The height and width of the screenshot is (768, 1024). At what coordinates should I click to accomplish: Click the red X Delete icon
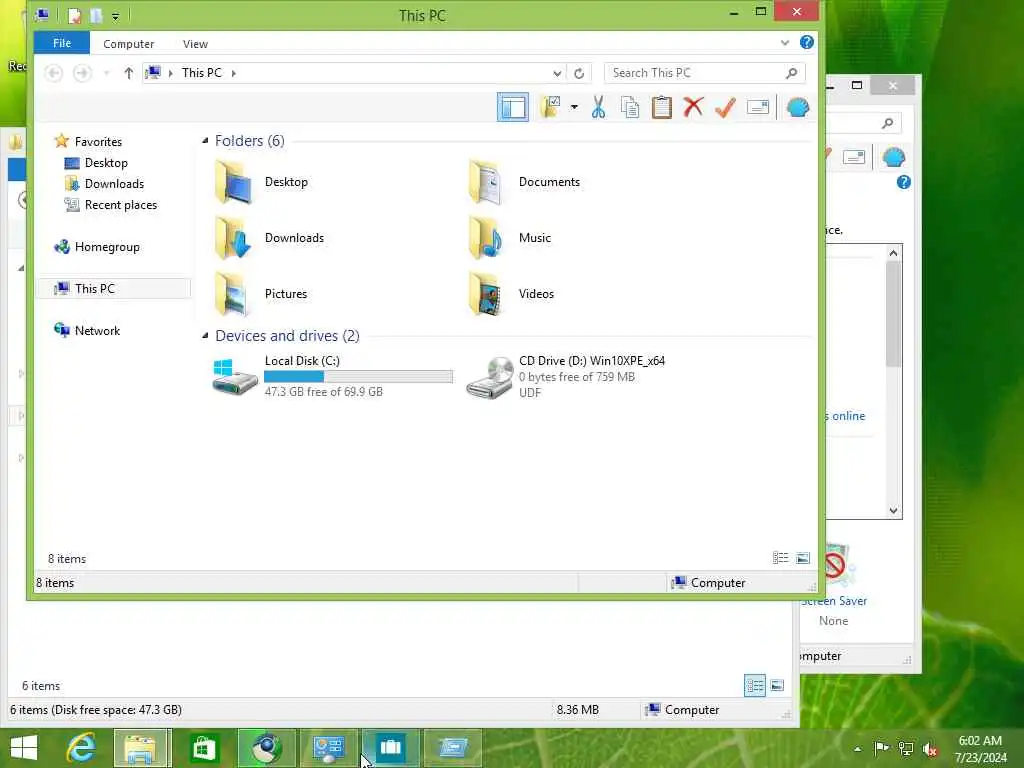pyautogui.click(x=694, y=107)
